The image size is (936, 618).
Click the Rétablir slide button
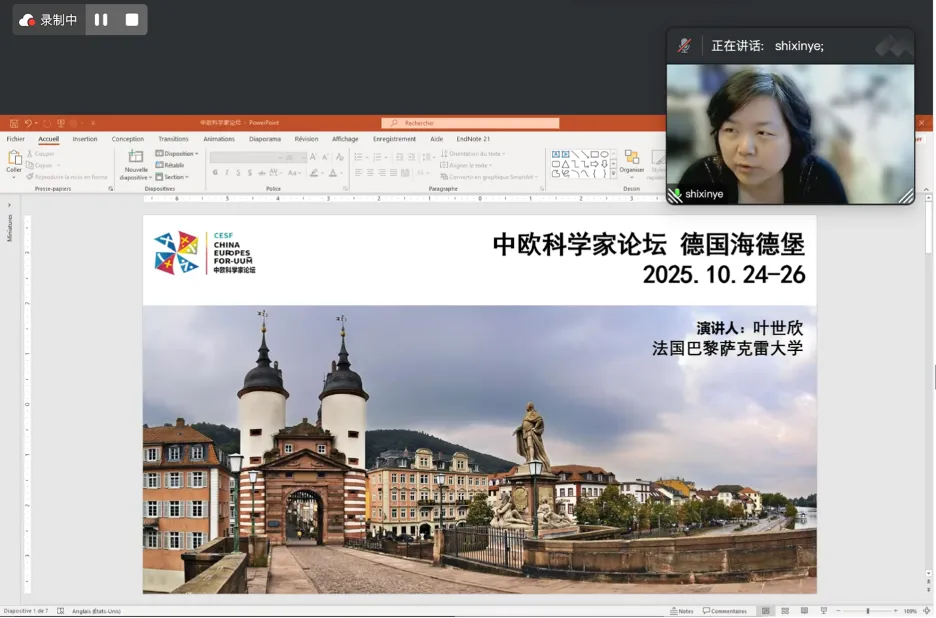(170, 165)
